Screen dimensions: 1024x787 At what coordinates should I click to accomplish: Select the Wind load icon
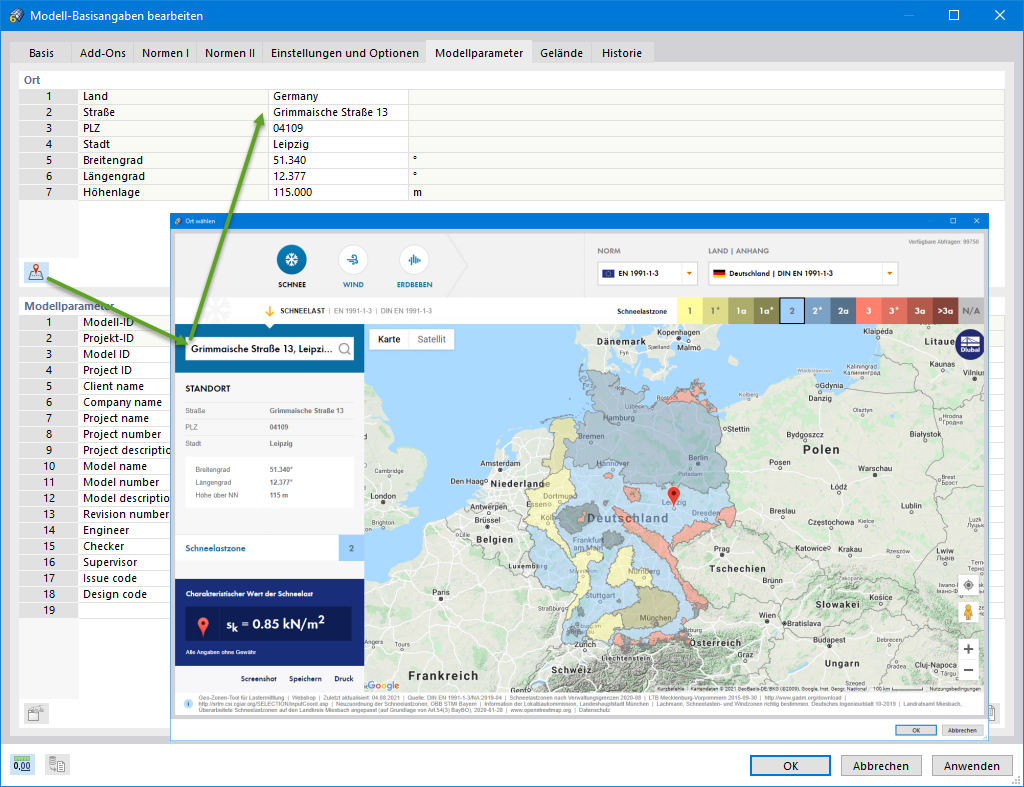pos(353,260)
